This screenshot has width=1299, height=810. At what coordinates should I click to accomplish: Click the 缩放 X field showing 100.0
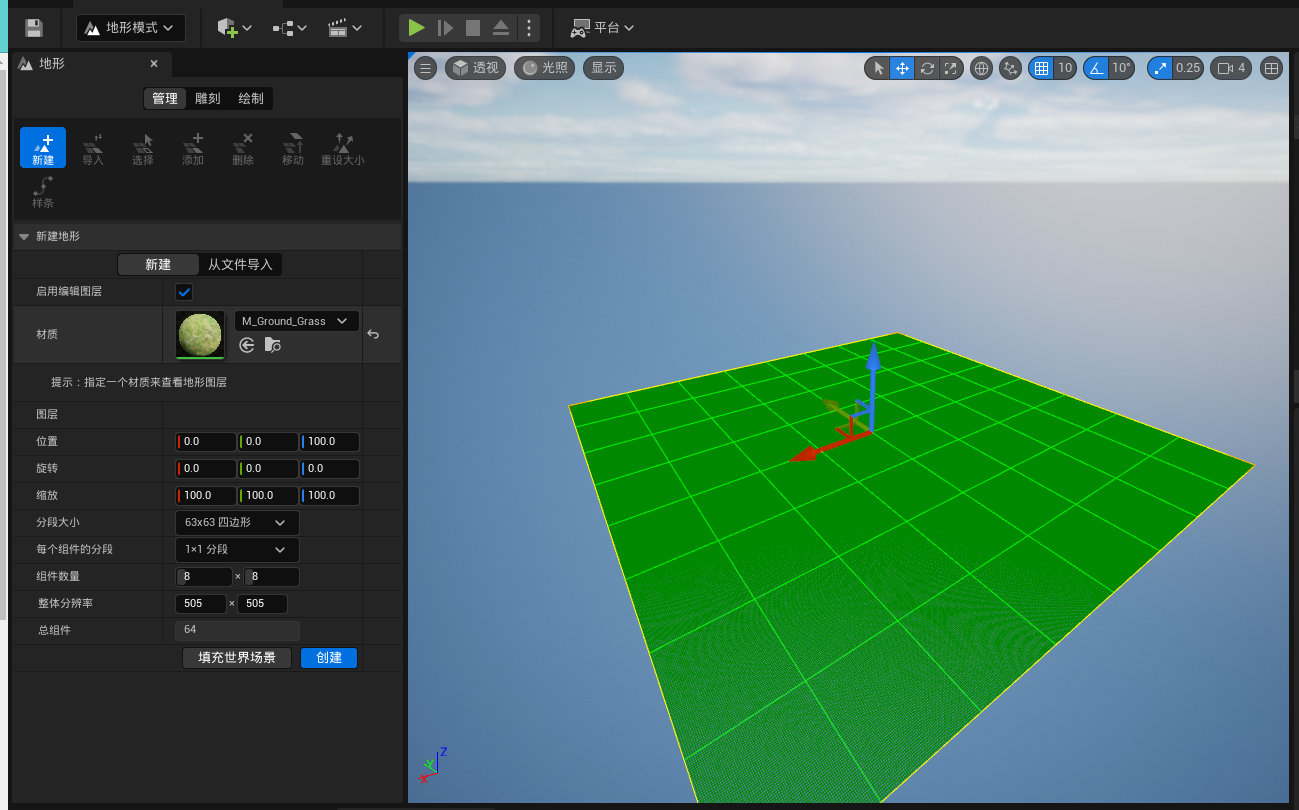(206, 495)
